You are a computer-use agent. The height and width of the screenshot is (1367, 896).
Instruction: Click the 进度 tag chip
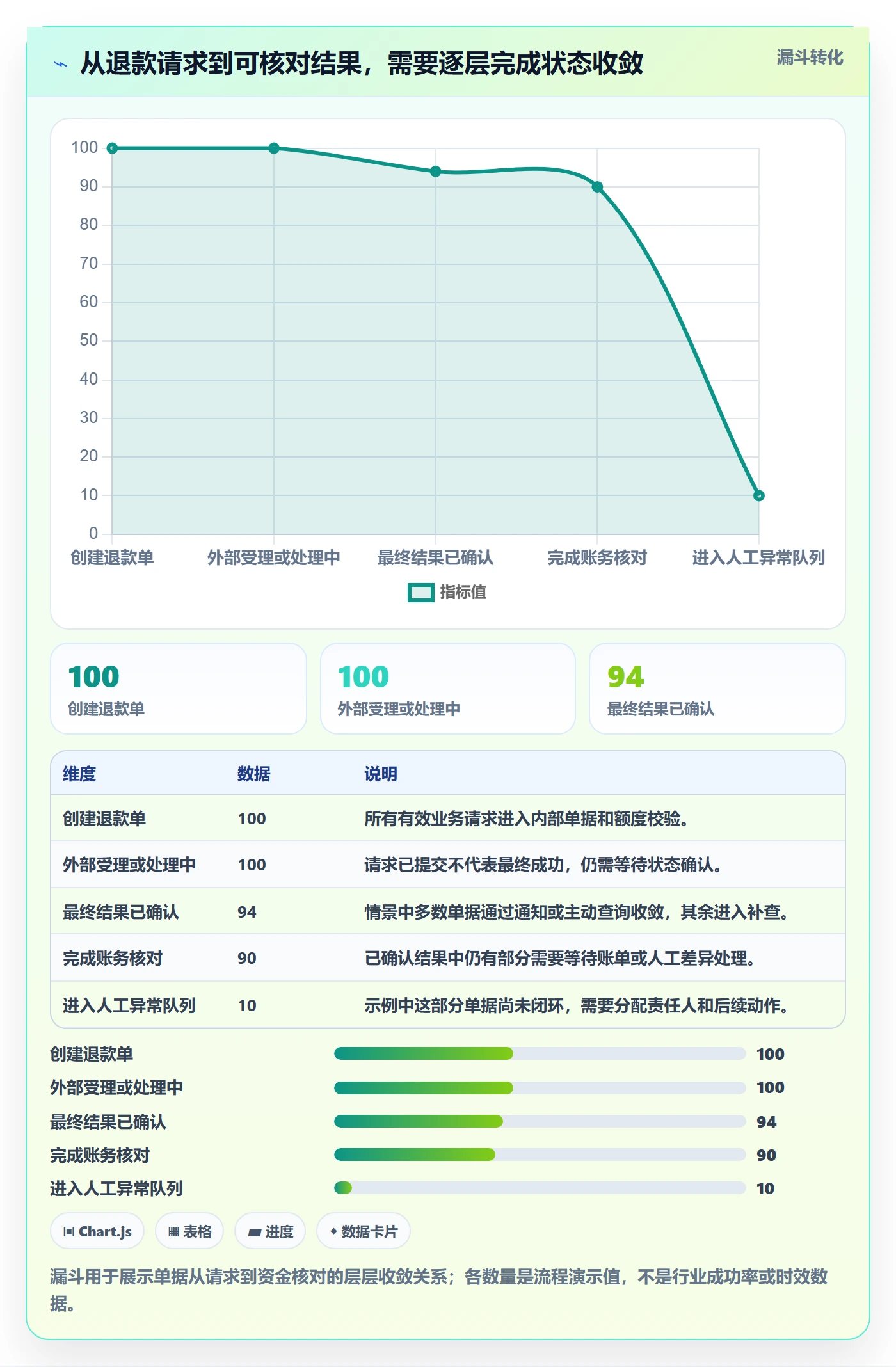click(x=270, y=1231)
